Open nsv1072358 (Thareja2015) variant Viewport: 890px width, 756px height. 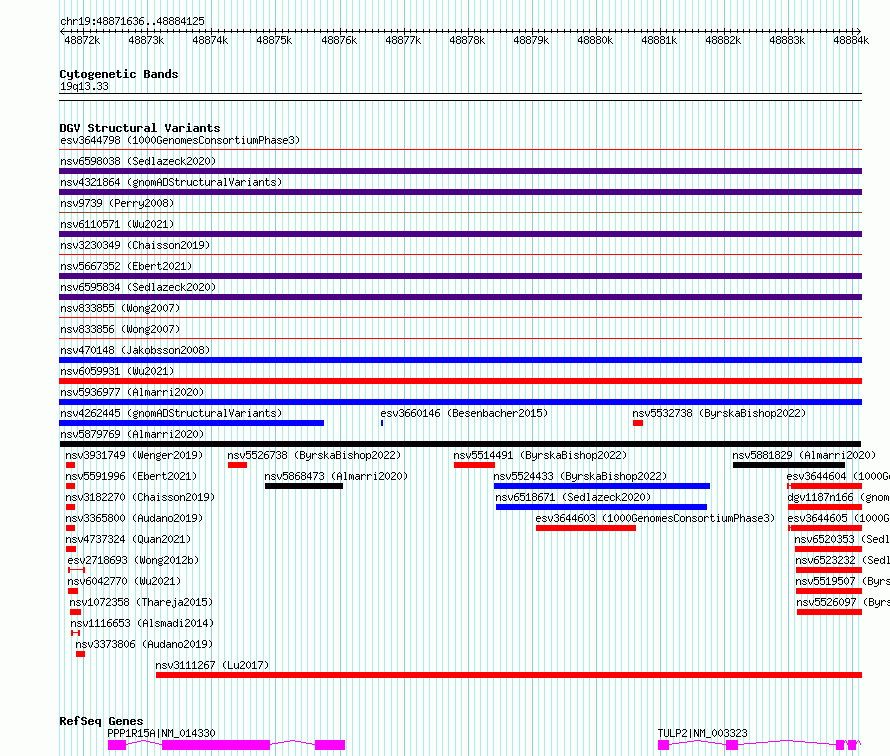(141, 602)
